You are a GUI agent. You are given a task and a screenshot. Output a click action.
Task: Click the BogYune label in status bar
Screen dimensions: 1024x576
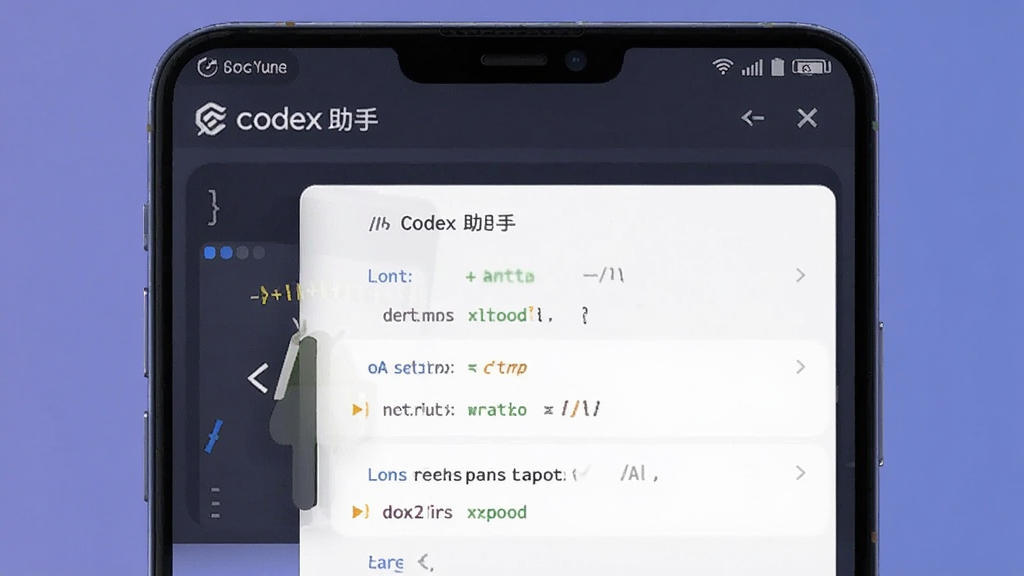tap(255, 67)
